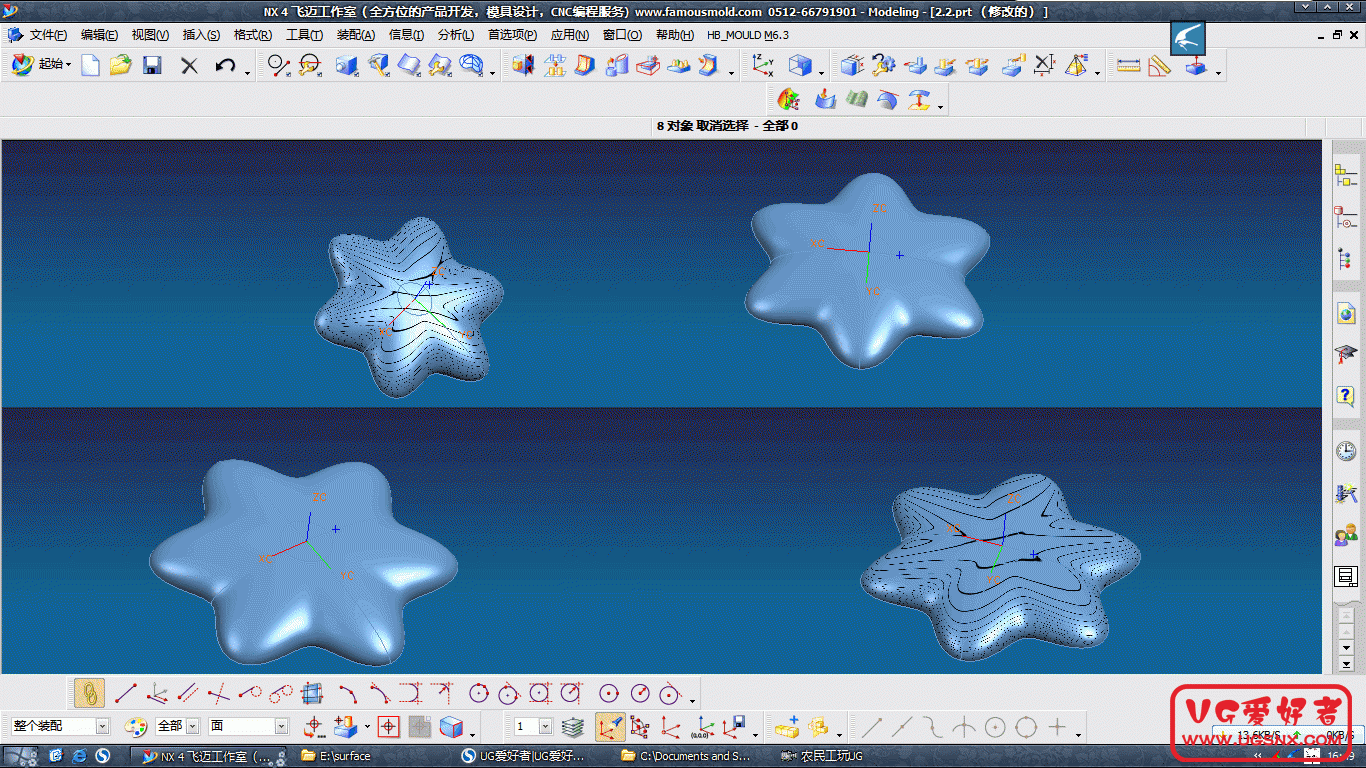
Task: Open the 工具(T) menu
Action: (304, 35)
